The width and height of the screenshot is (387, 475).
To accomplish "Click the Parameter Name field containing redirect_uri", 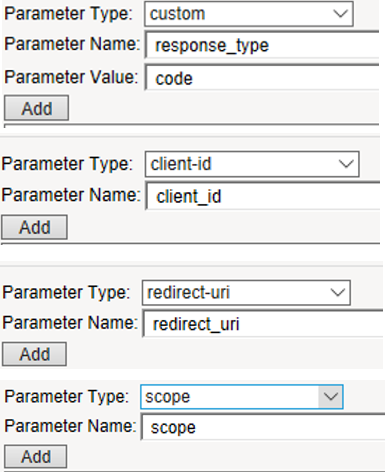I will (263, 324).
